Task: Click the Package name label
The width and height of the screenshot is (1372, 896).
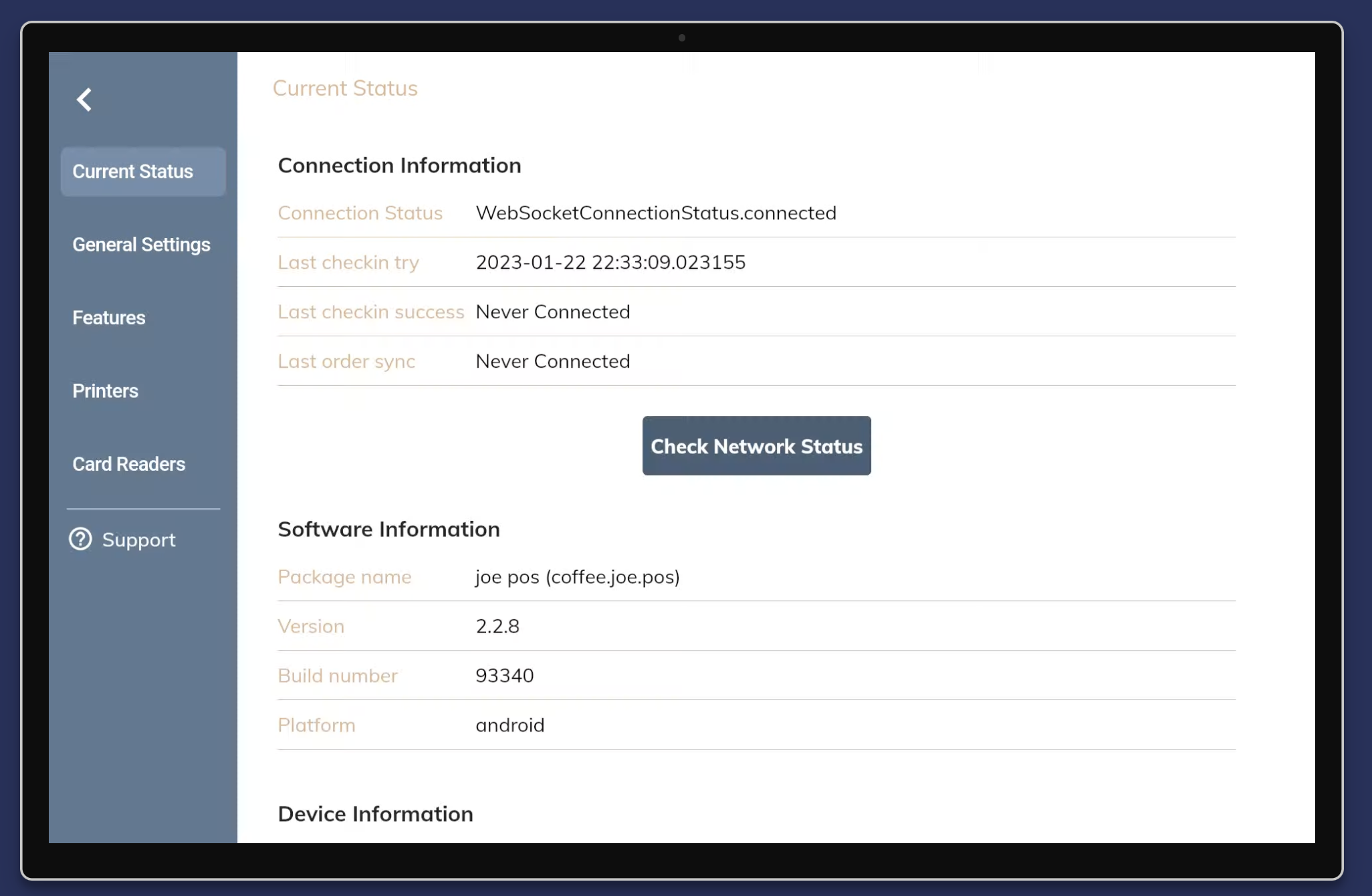Action: (344, 576)
